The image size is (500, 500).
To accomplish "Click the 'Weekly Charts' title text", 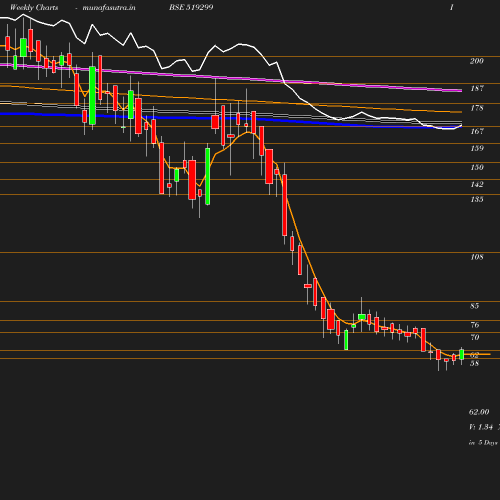I will pos(34,7).
